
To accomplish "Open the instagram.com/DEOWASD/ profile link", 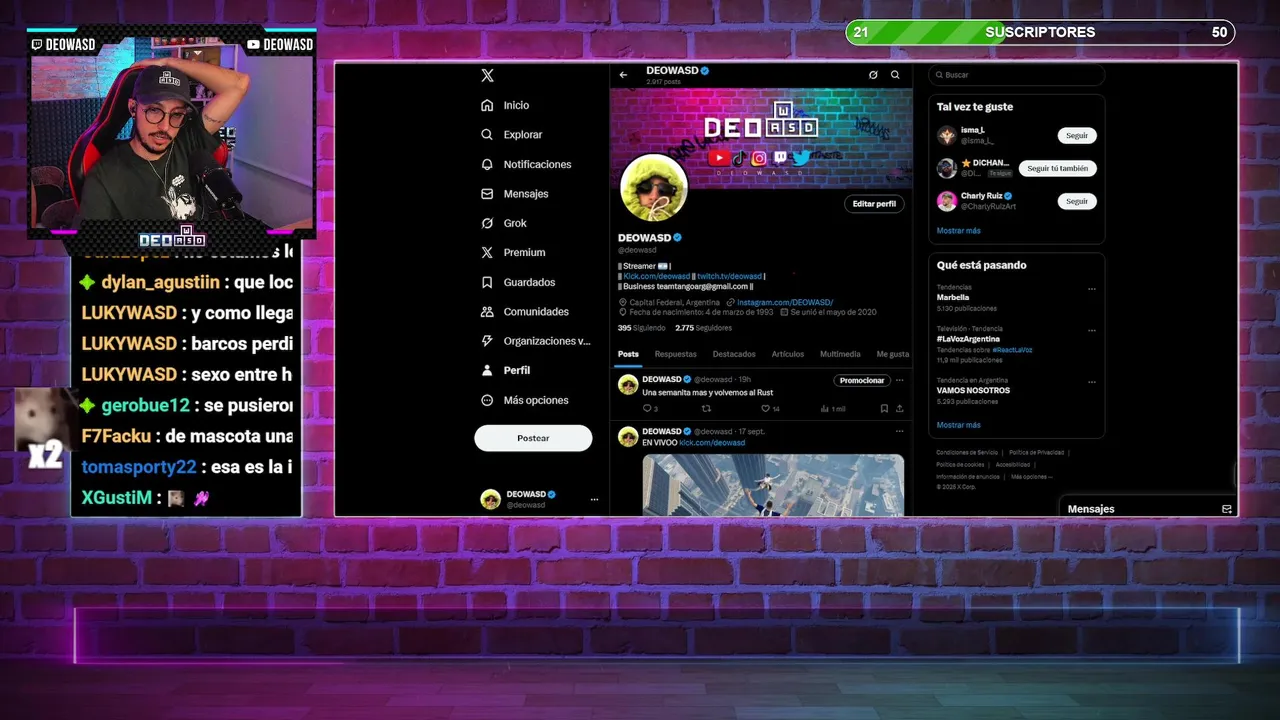I will (785, 302).
